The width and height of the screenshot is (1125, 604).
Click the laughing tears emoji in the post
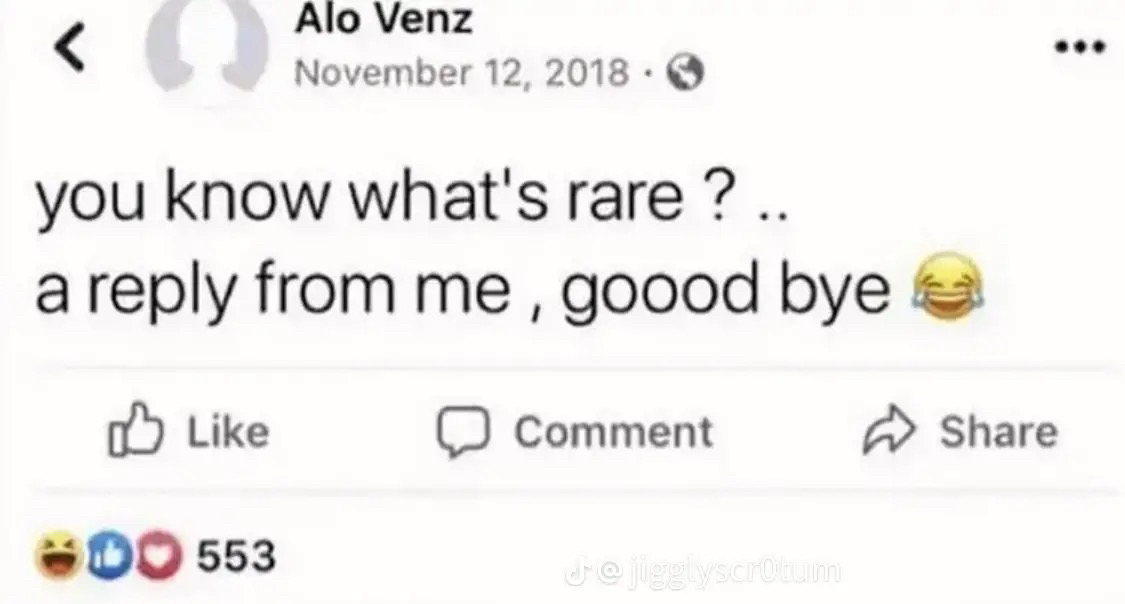(x=947, y=287)
